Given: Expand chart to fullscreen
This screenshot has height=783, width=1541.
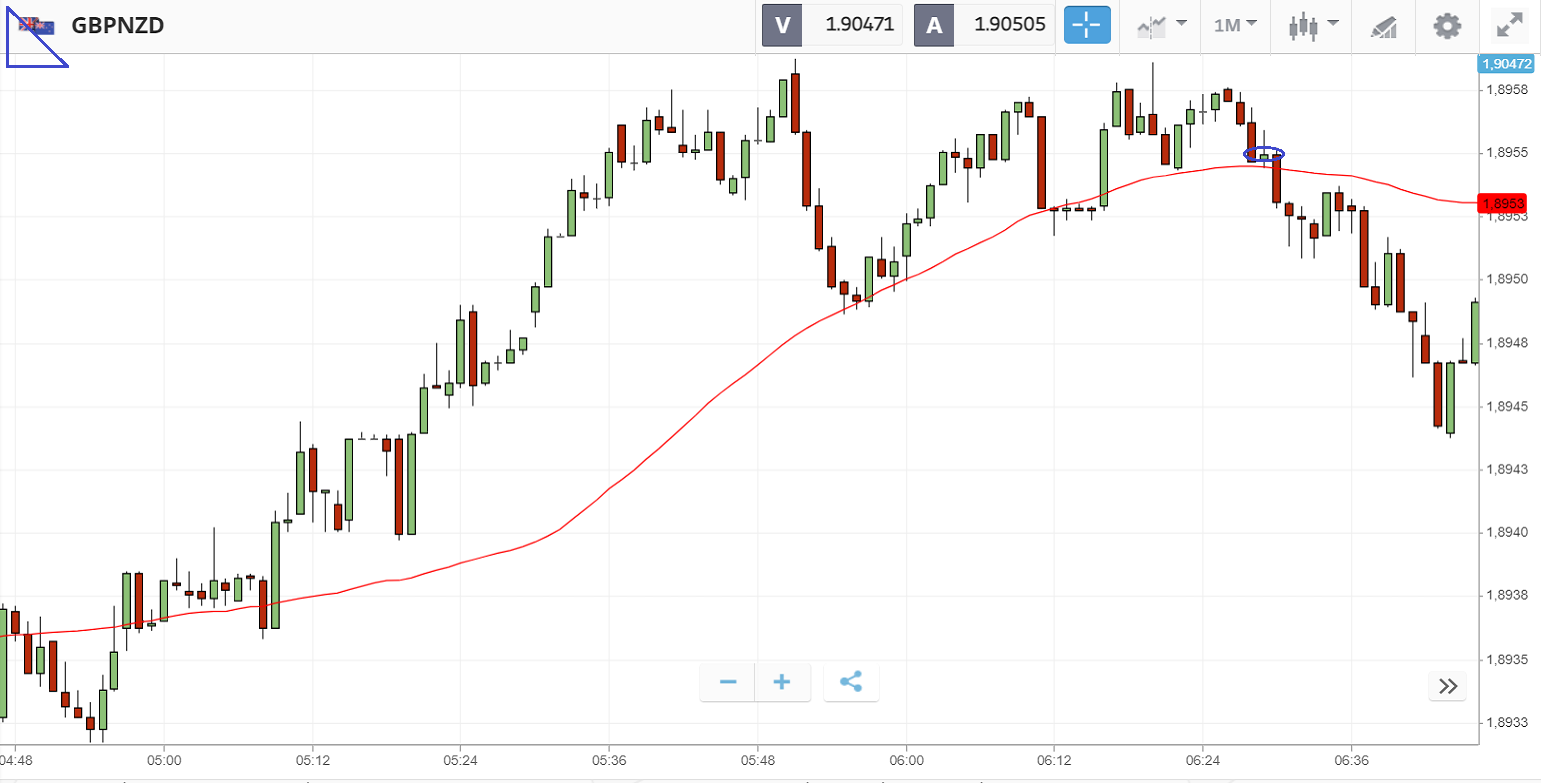Looking at the screenshot, I should (1508, 25).
